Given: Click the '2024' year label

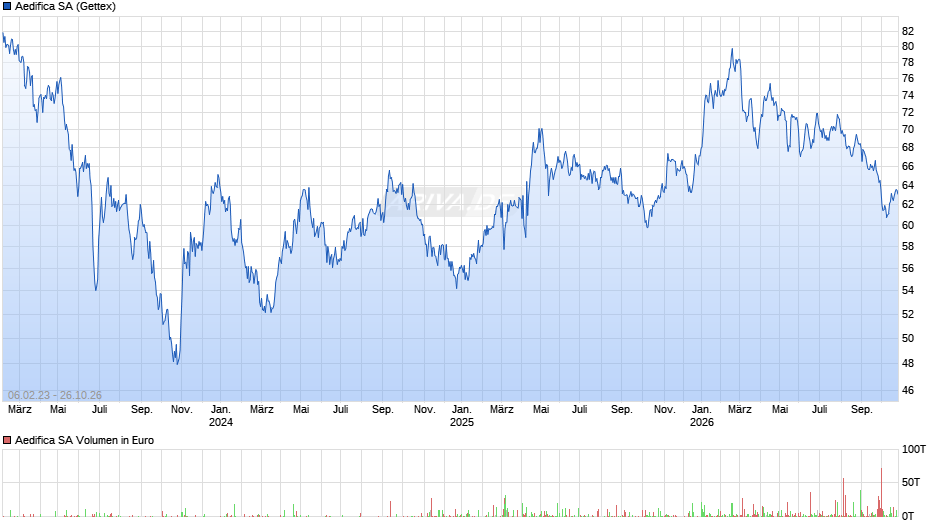Looking at the screenshot, I should pos(221,422).
